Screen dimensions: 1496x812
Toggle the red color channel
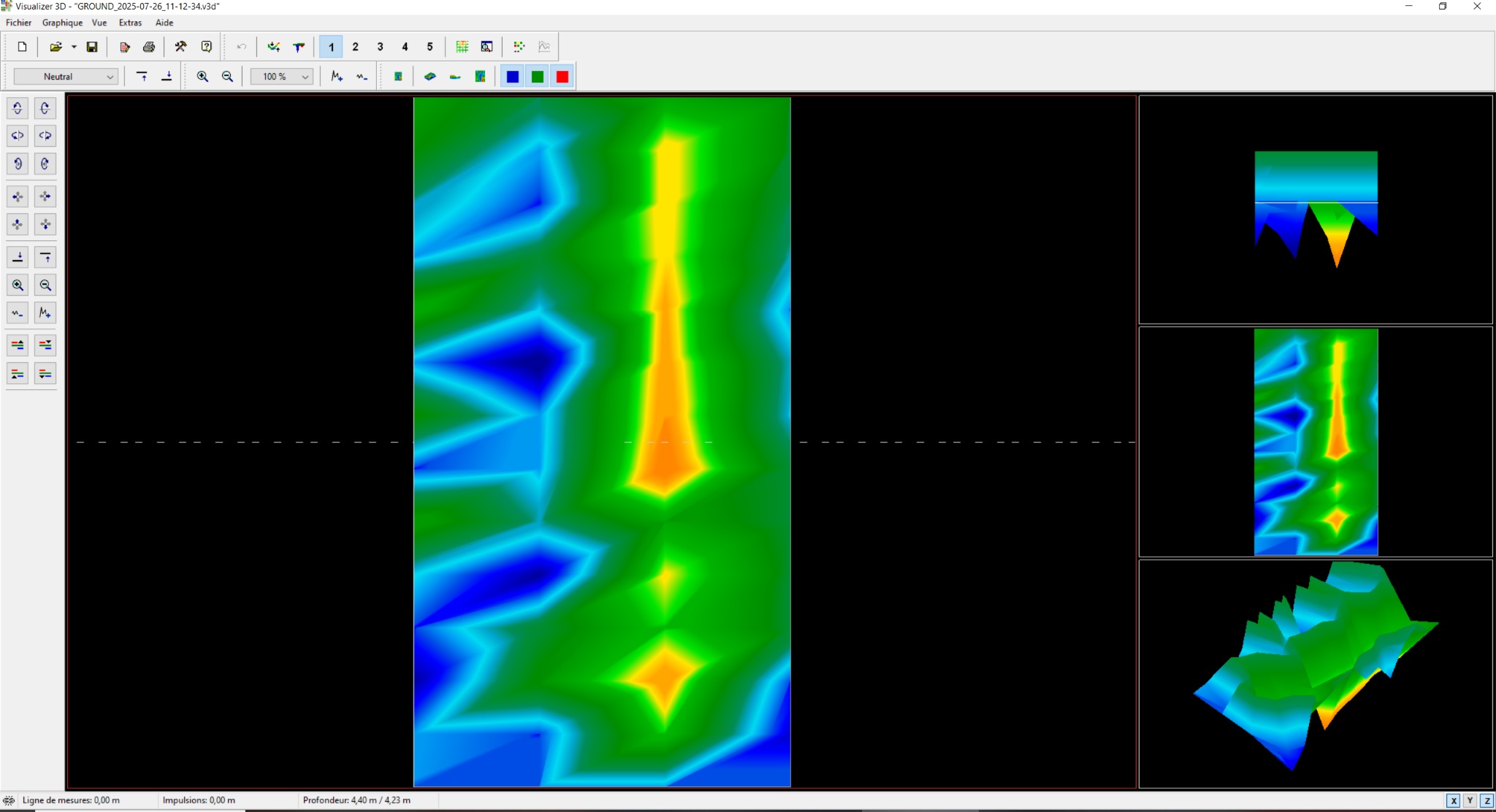(562, 77)
